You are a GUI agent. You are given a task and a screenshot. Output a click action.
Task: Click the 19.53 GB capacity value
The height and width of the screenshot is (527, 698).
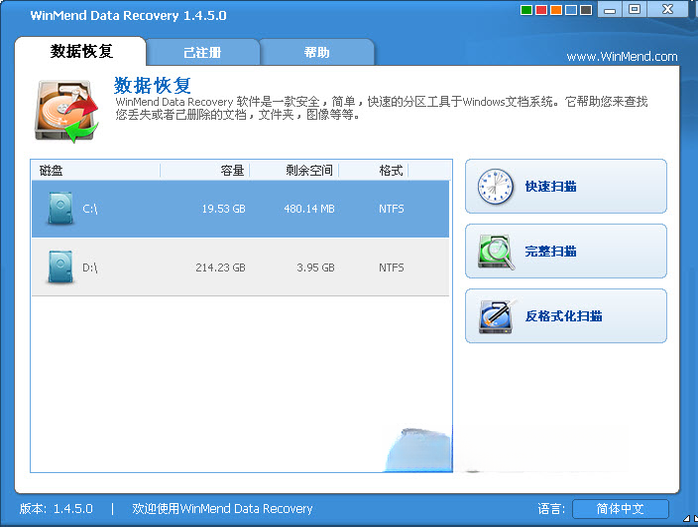click(x=223, y=209)
